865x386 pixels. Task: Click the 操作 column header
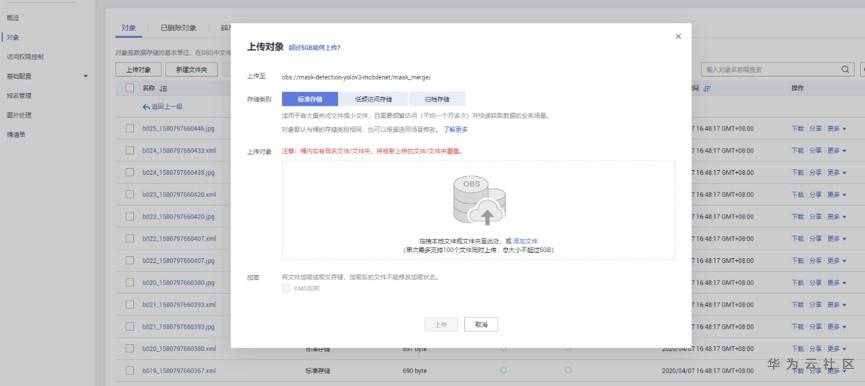point(798,88)
